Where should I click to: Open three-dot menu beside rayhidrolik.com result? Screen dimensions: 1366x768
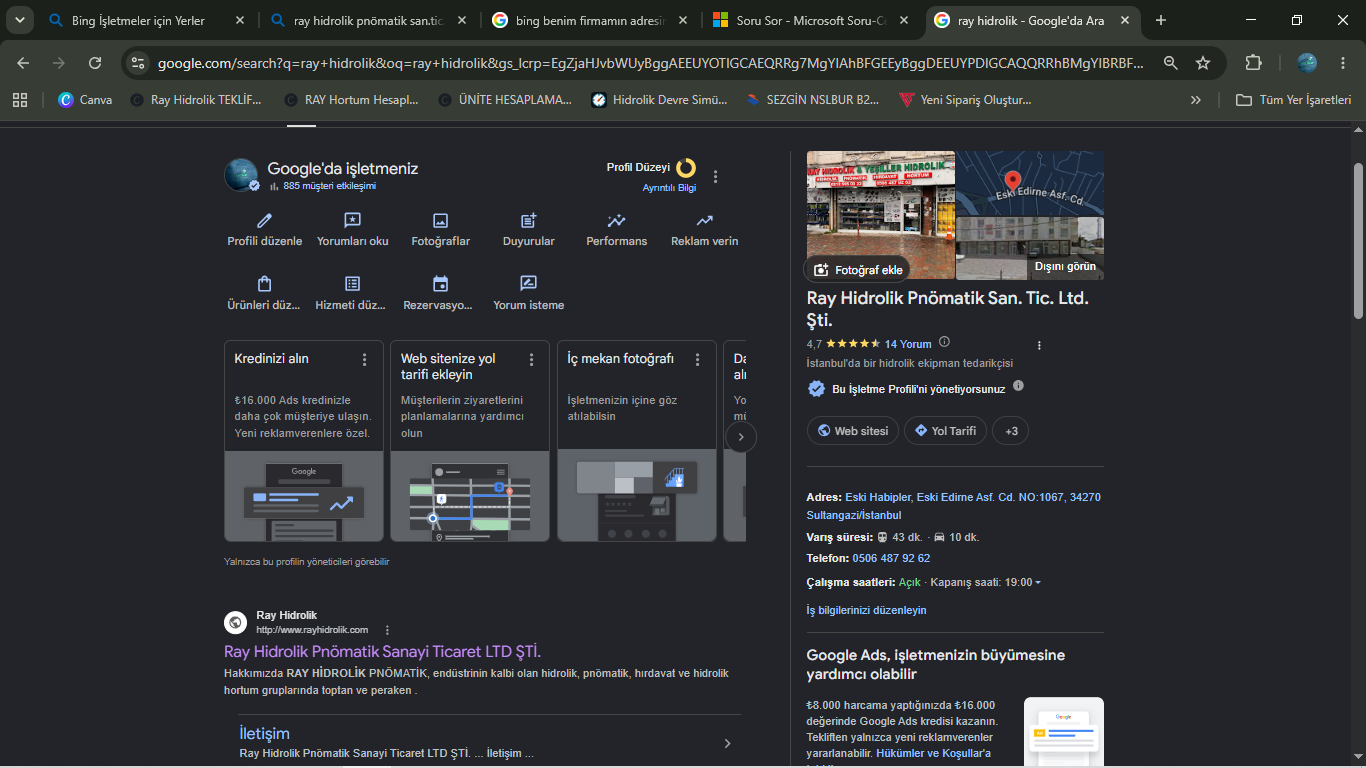[x=387, y=630]
